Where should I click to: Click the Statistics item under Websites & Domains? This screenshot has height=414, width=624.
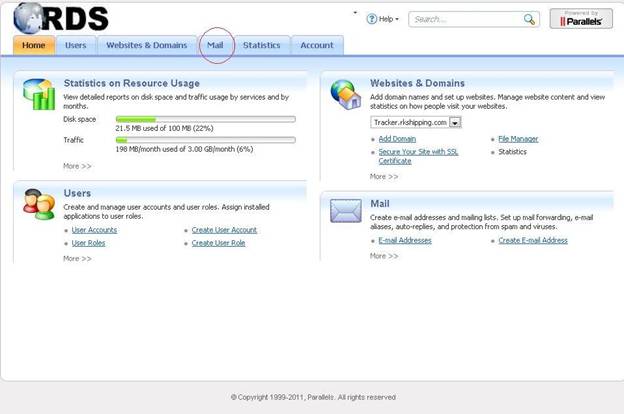[x=513, y=152]
